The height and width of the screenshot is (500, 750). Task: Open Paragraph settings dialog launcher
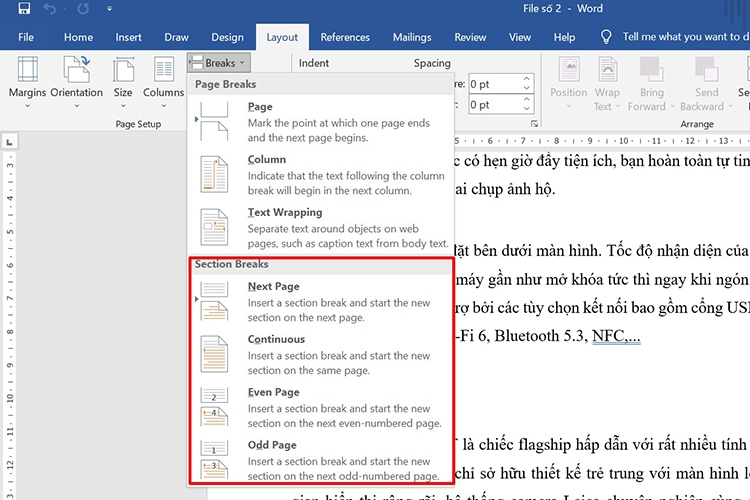pos(534,124)
